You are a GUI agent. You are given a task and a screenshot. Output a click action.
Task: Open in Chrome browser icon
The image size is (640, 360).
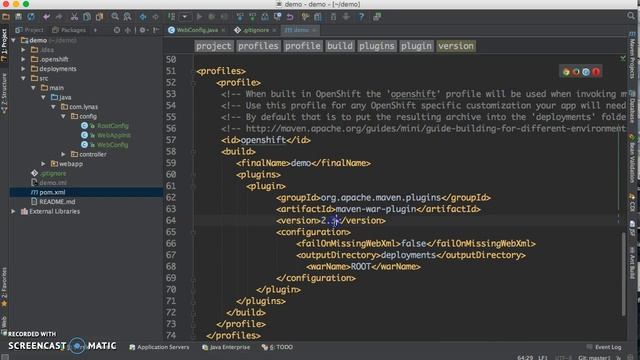[x=566, y=72]
